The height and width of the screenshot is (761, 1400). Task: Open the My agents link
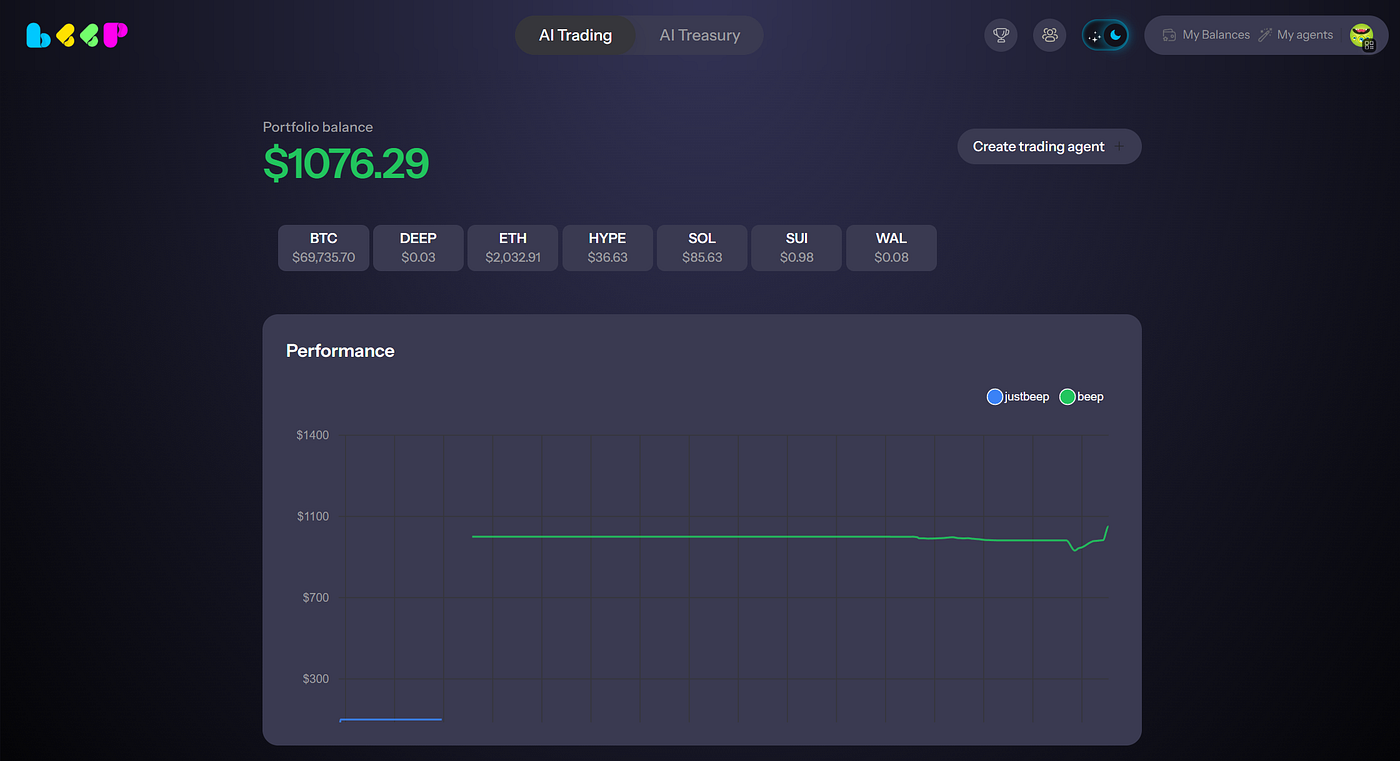[x=1304, y=35]
